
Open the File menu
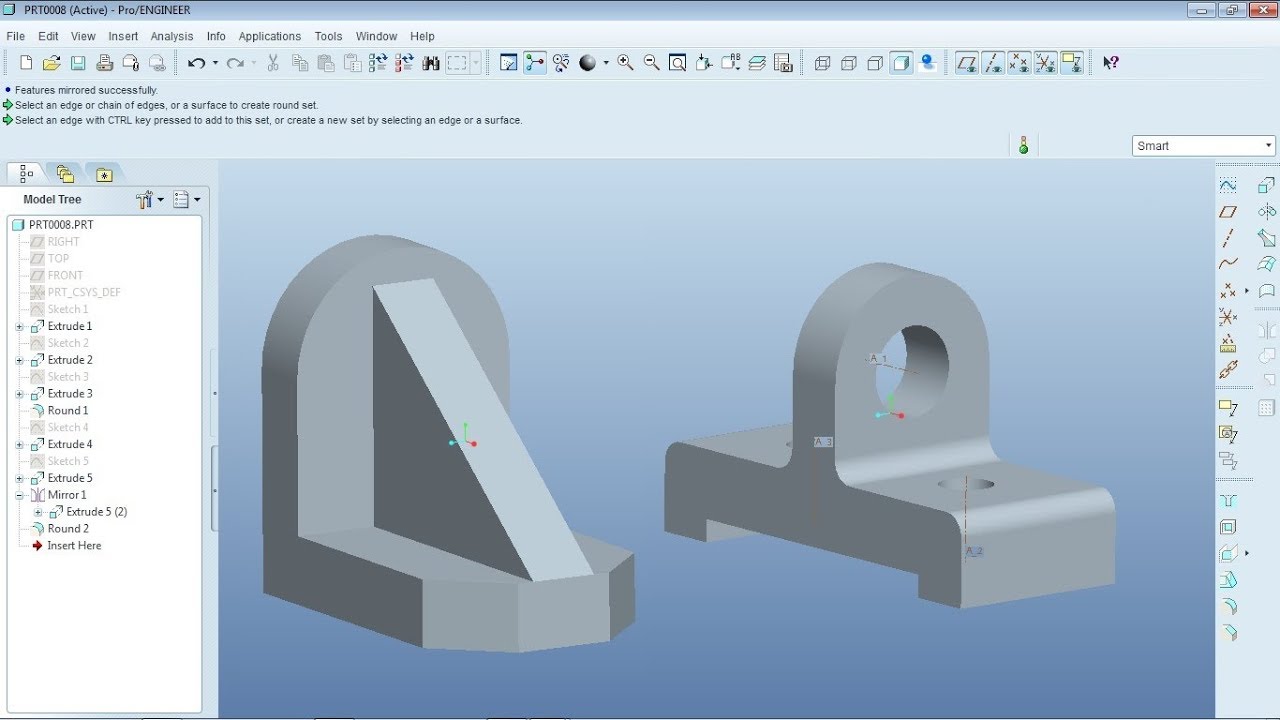coord(15,36)
